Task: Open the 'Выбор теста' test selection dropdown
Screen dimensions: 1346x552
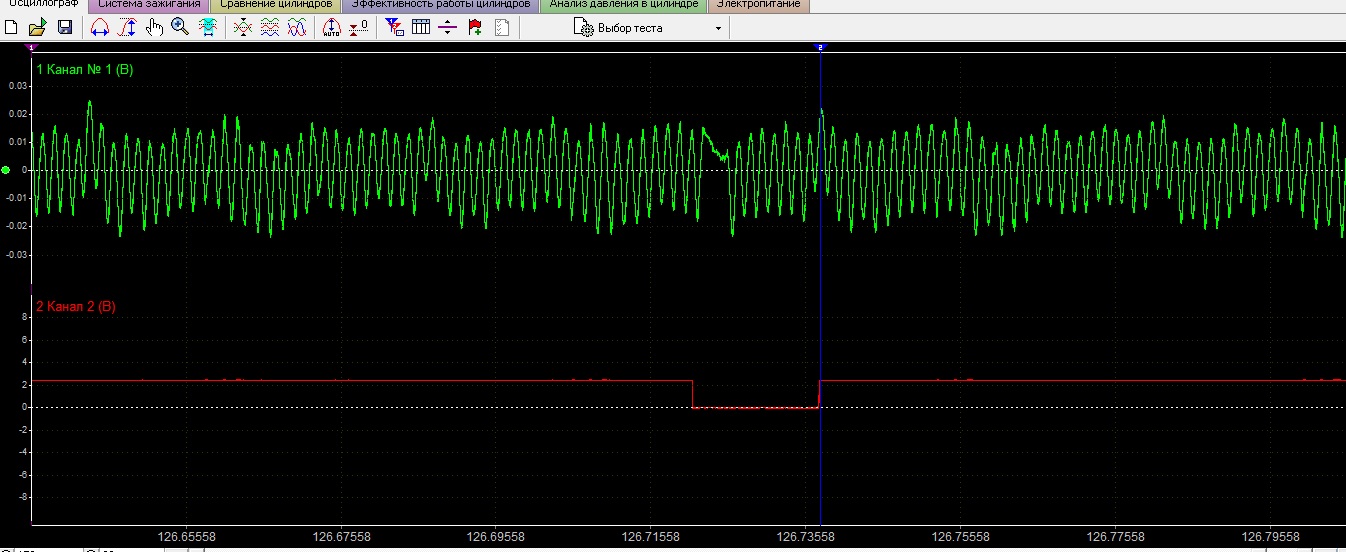Action: coord(648,28)
